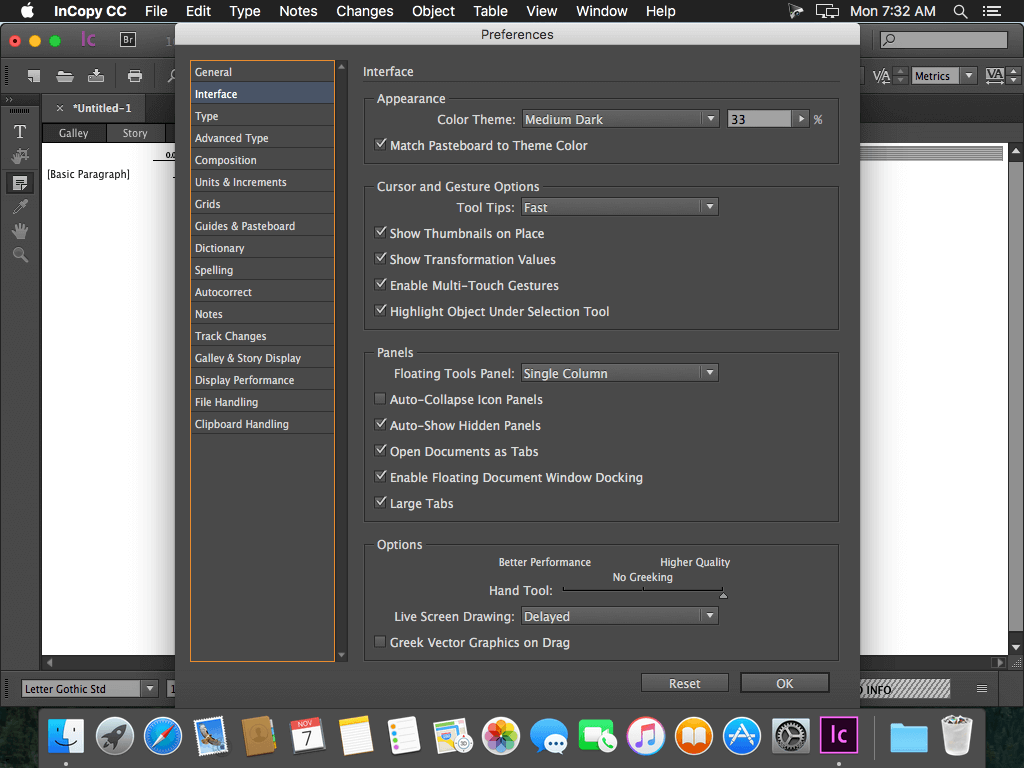Open Finder from the Dock
The width and height of the screenshot is (1024, 768).
66,737
